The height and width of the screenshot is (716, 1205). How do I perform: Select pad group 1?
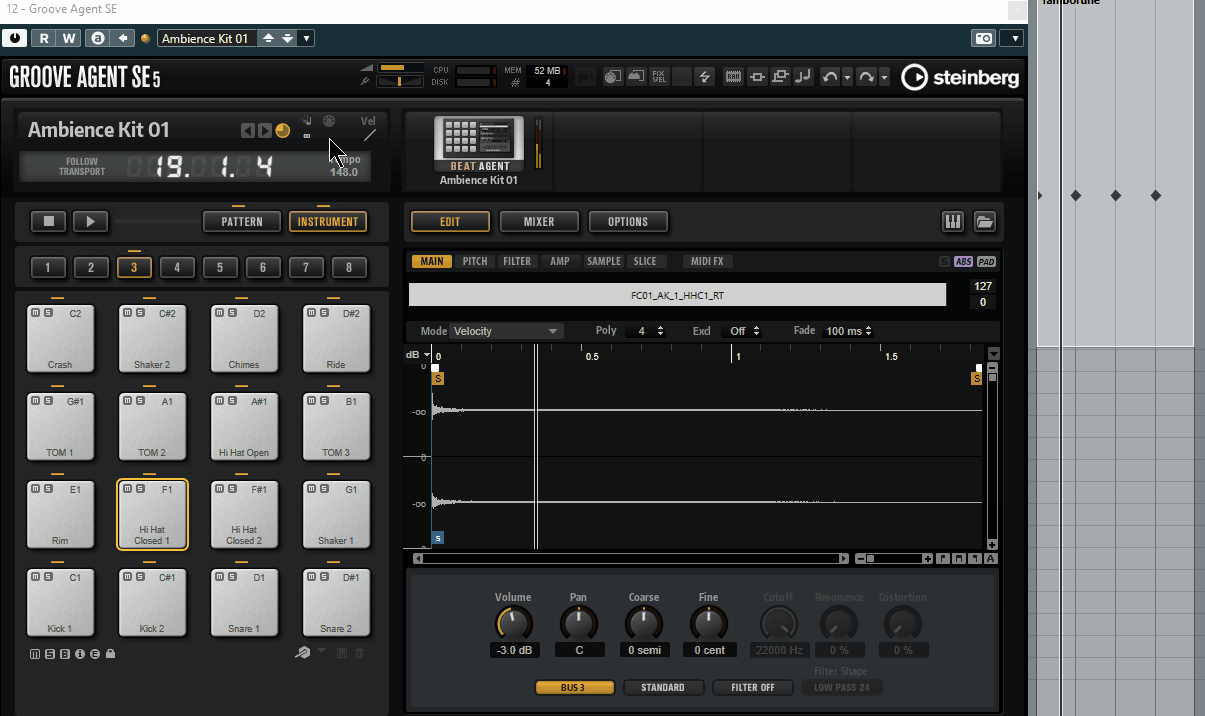(x=48, y=267)
